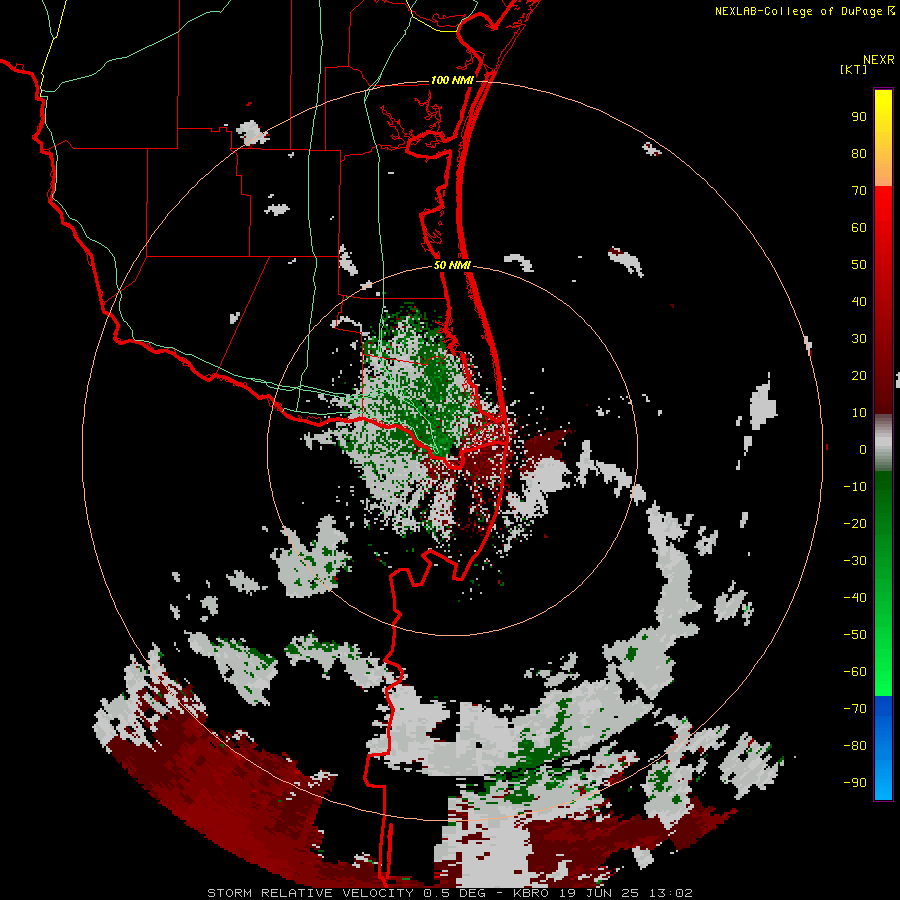Click the 80 value on velocity scale
Viewport: 900px width, 900px height.
[859, 154]
